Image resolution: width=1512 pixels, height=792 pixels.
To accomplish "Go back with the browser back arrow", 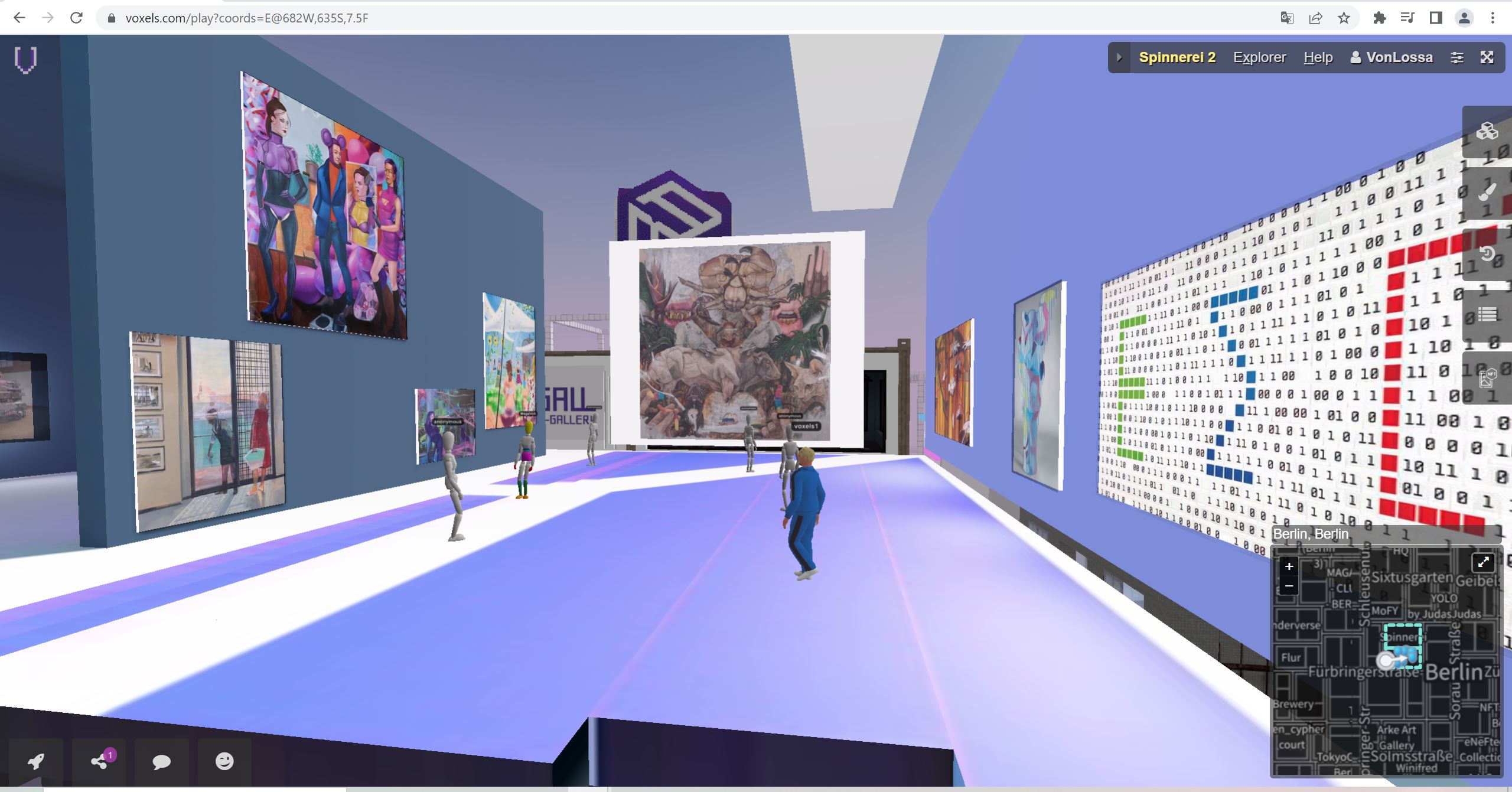I will [19, 18].
